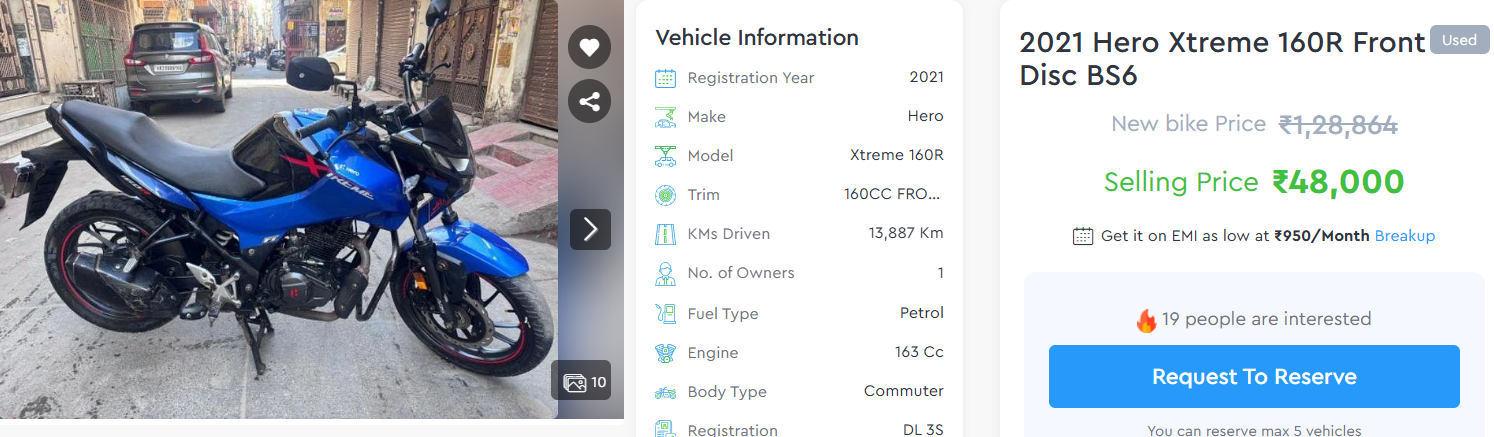Click the Model icon
This screenshot has width=1494, height=437.
665,156
